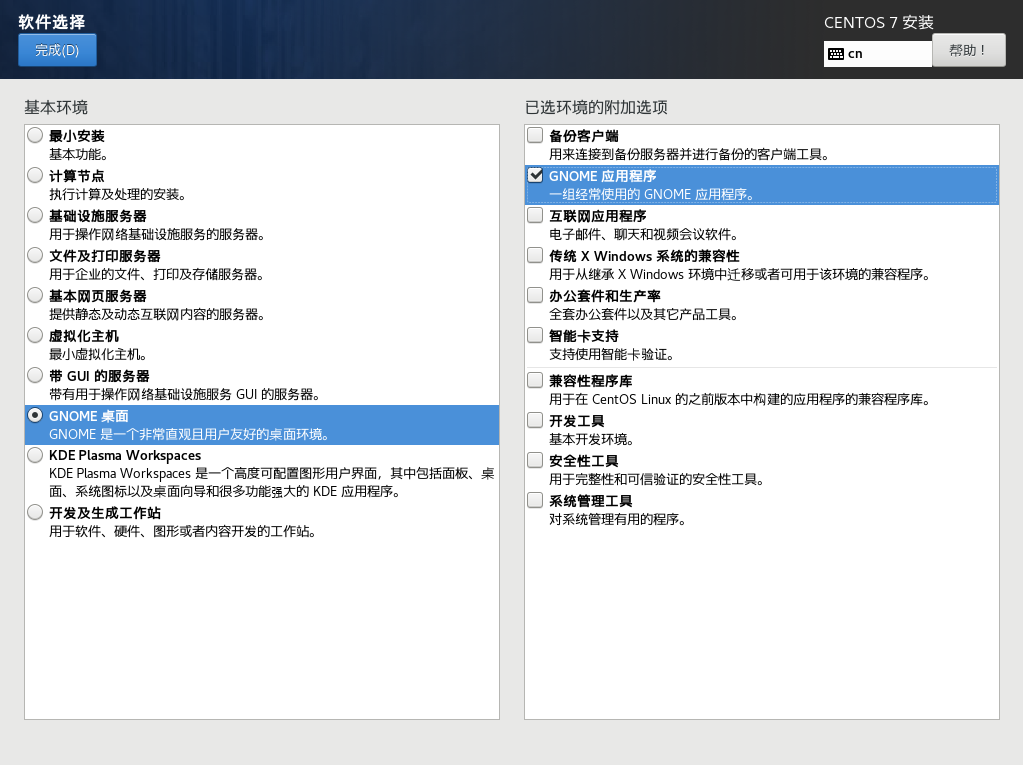The width and height of the screenshot is (1023, 765).
Task: Toggle the 智能卡支持 checkbox
Action: pyautogui.click(x=535, y=335)
